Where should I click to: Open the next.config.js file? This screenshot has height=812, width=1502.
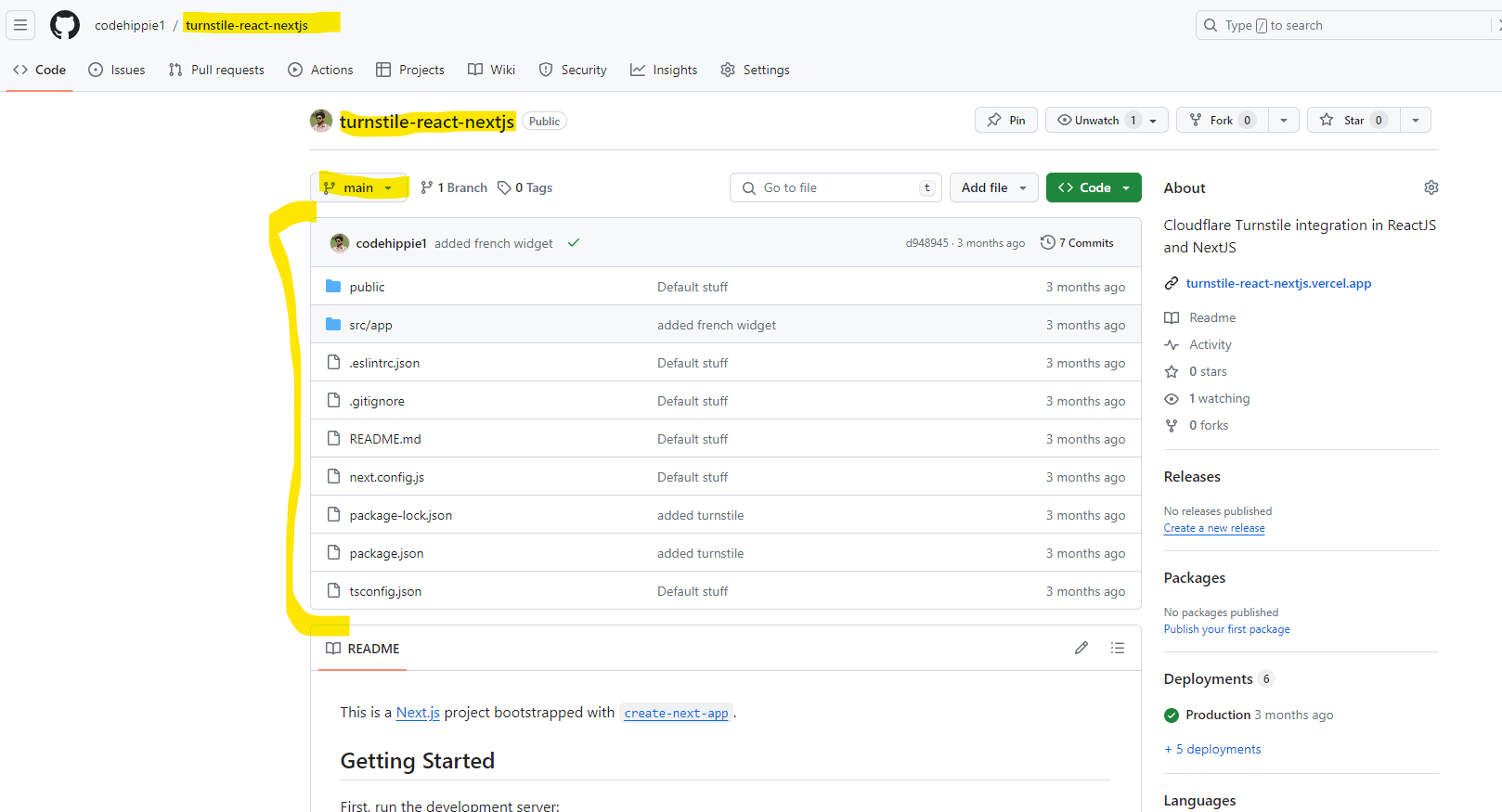click(386, 477)
